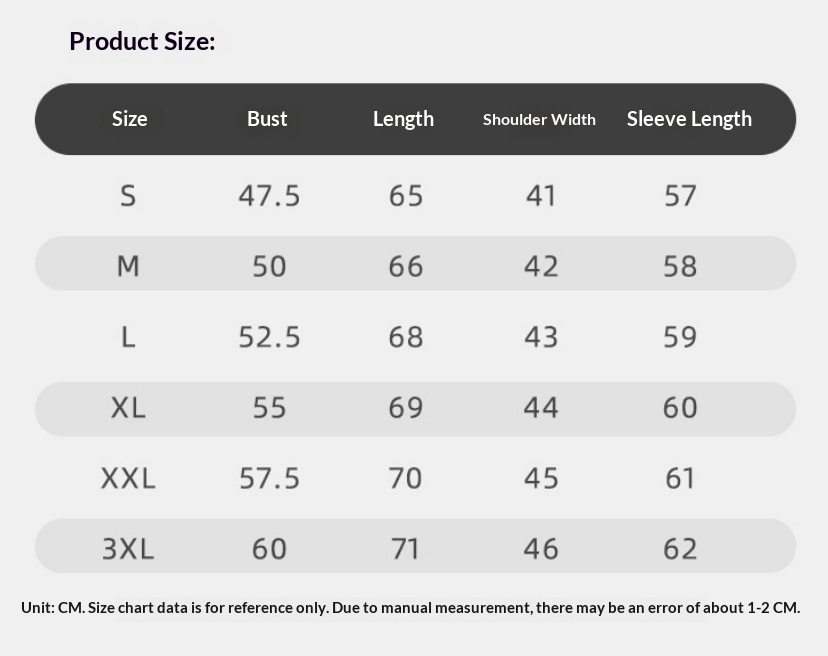Click the 47.5 bust value for size S
Image resolution: width=828 pixels, height=656 pixels.
coord(269,195)
